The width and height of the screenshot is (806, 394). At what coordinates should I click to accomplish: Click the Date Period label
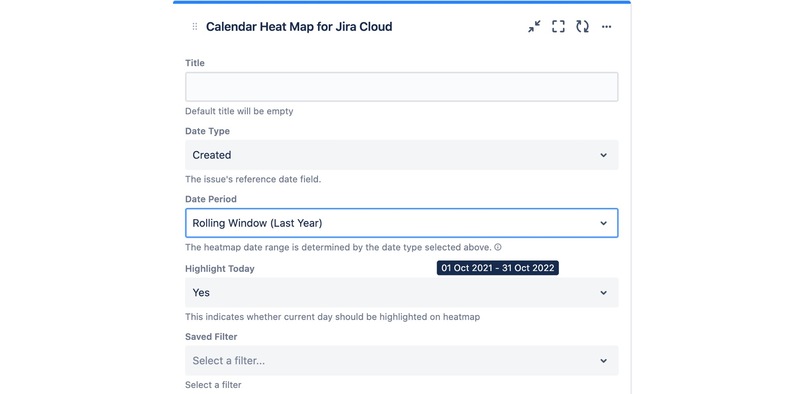[x=210, y=199]
